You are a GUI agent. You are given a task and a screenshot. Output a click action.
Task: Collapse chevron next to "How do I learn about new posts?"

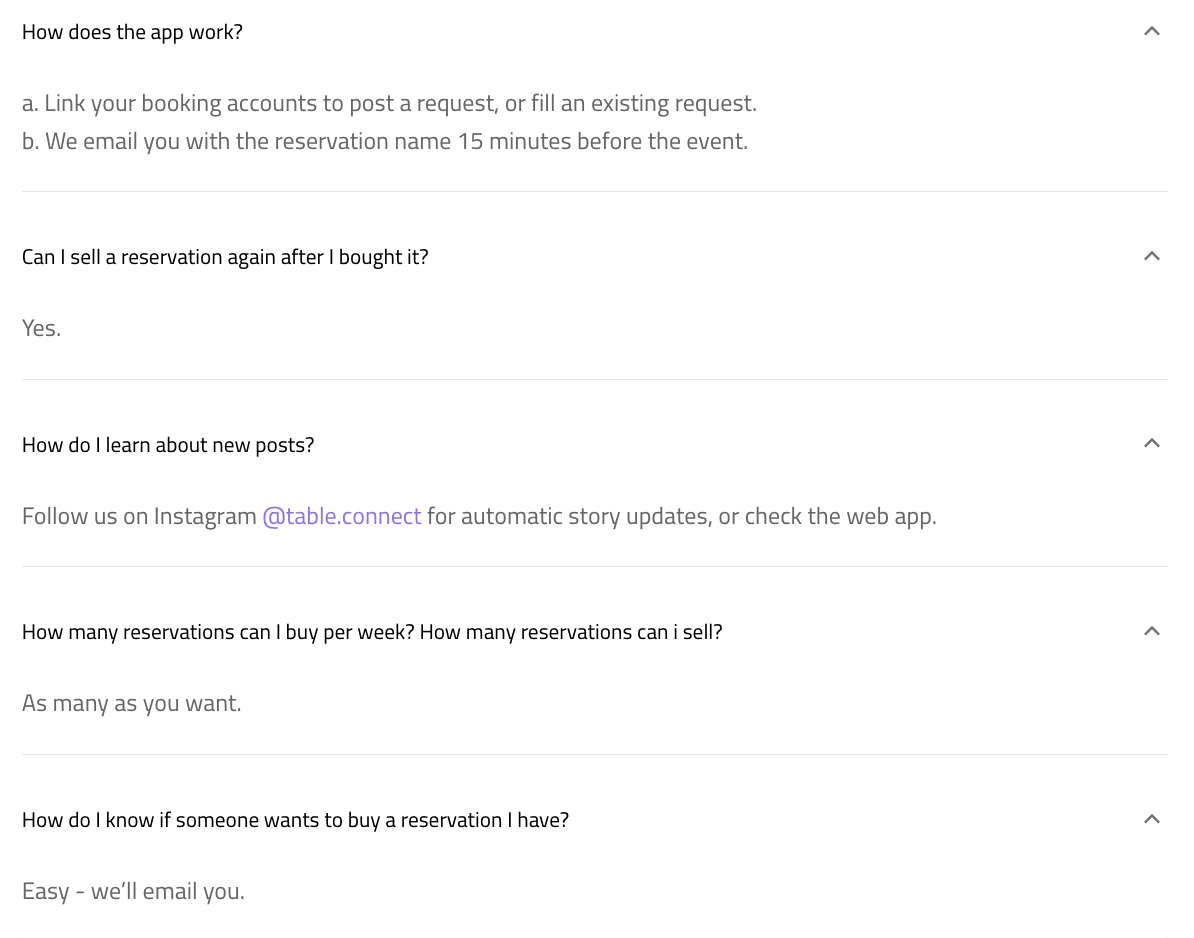(x=1151, y=444)
